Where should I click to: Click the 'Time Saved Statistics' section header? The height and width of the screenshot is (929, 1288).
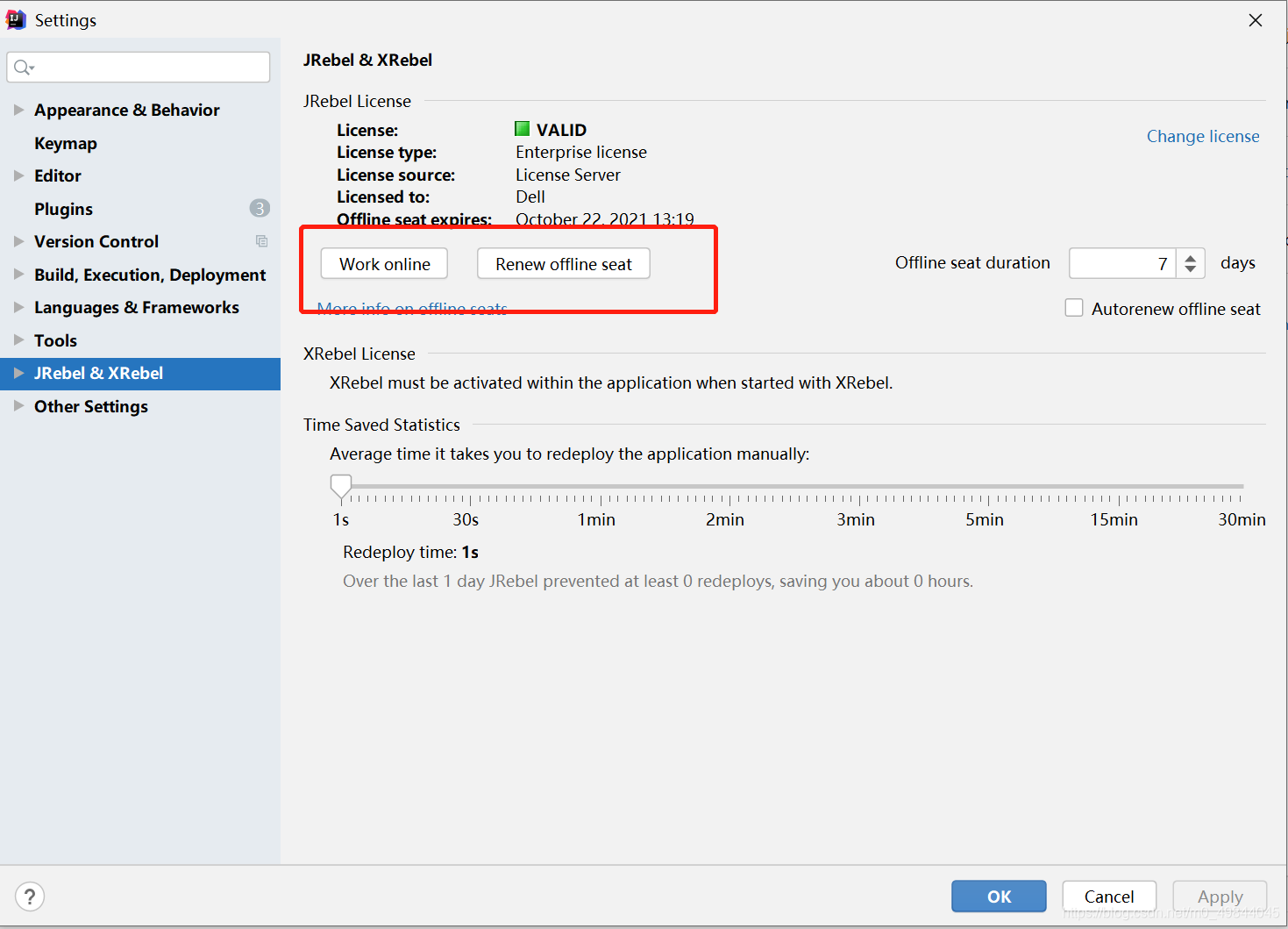tap(381, 425)
